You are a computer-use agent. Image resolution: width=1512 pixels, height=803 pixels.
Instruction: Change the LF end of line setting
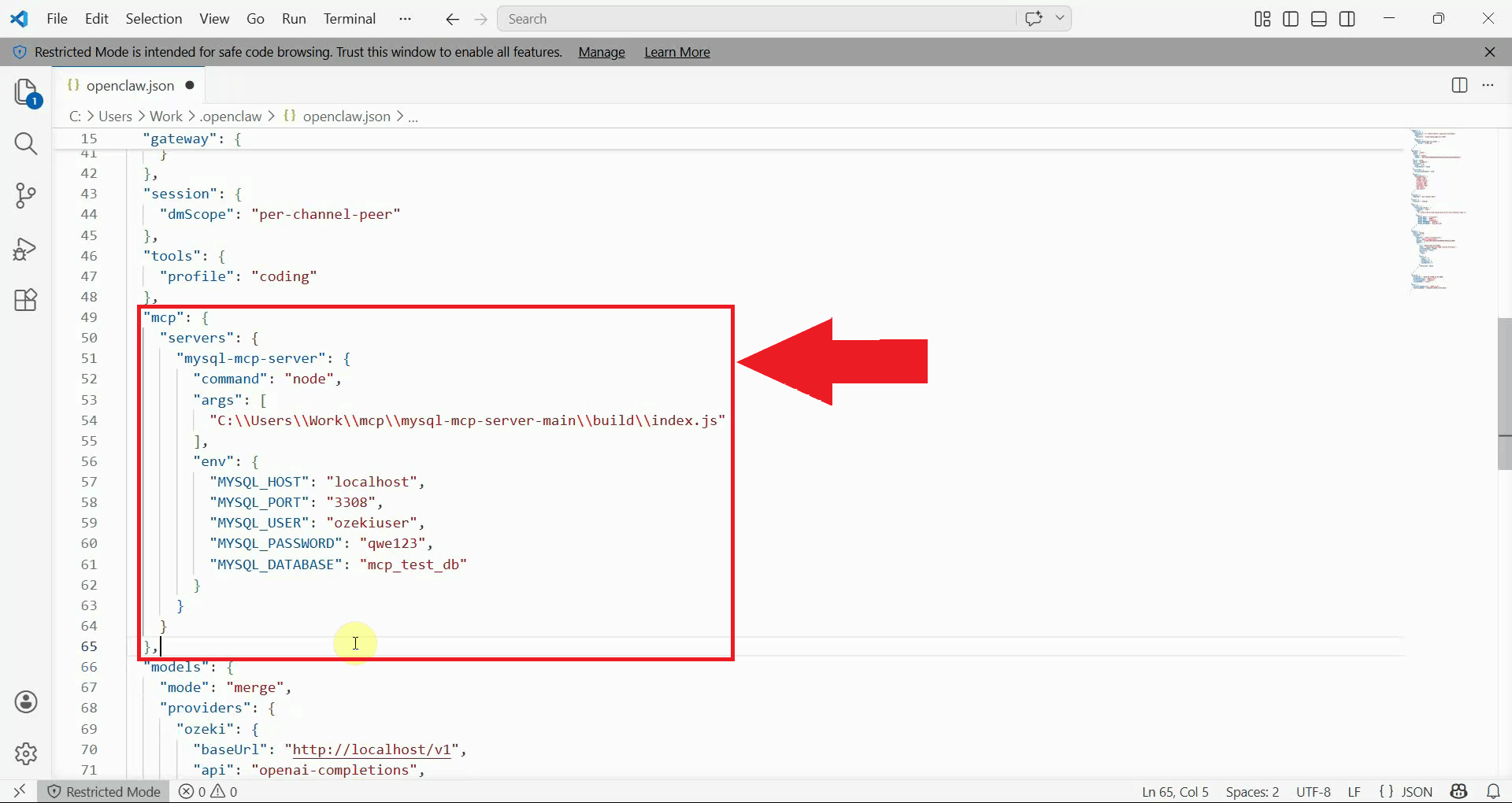point(1354,791)
